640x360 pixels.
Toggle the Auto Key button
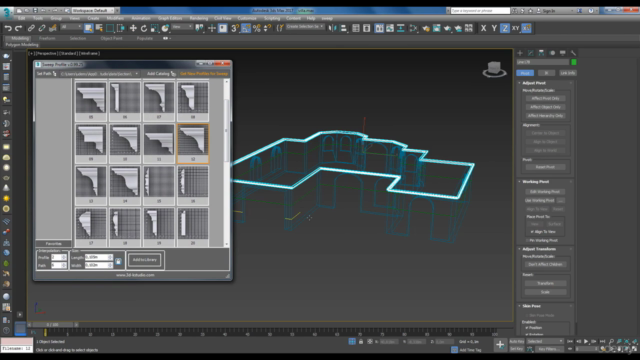(517, 341)
